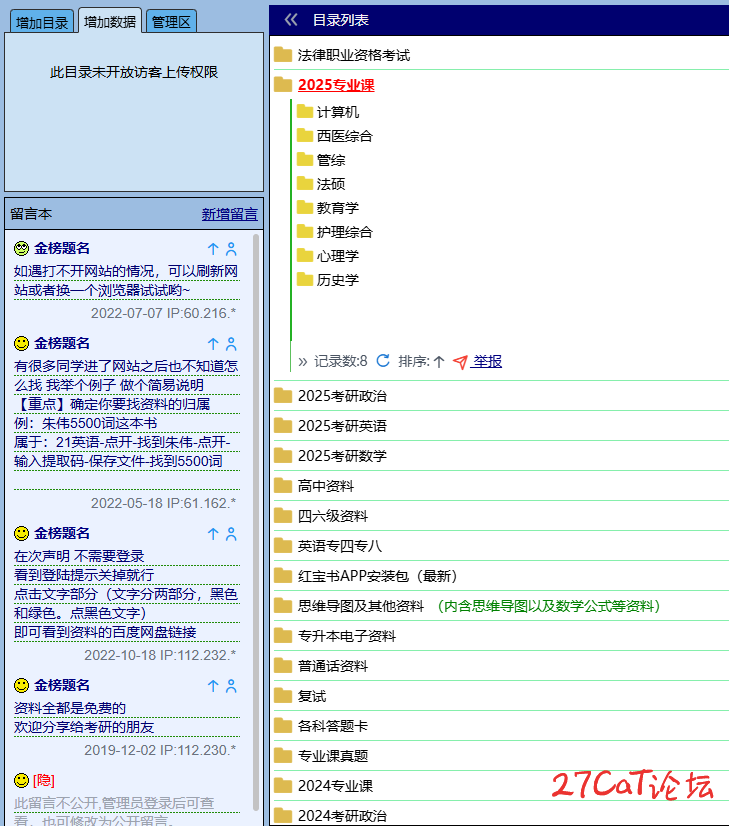
Task: Click folder icon beside 2025专业课
Action: pyautogui.click(x=283, y=85)
